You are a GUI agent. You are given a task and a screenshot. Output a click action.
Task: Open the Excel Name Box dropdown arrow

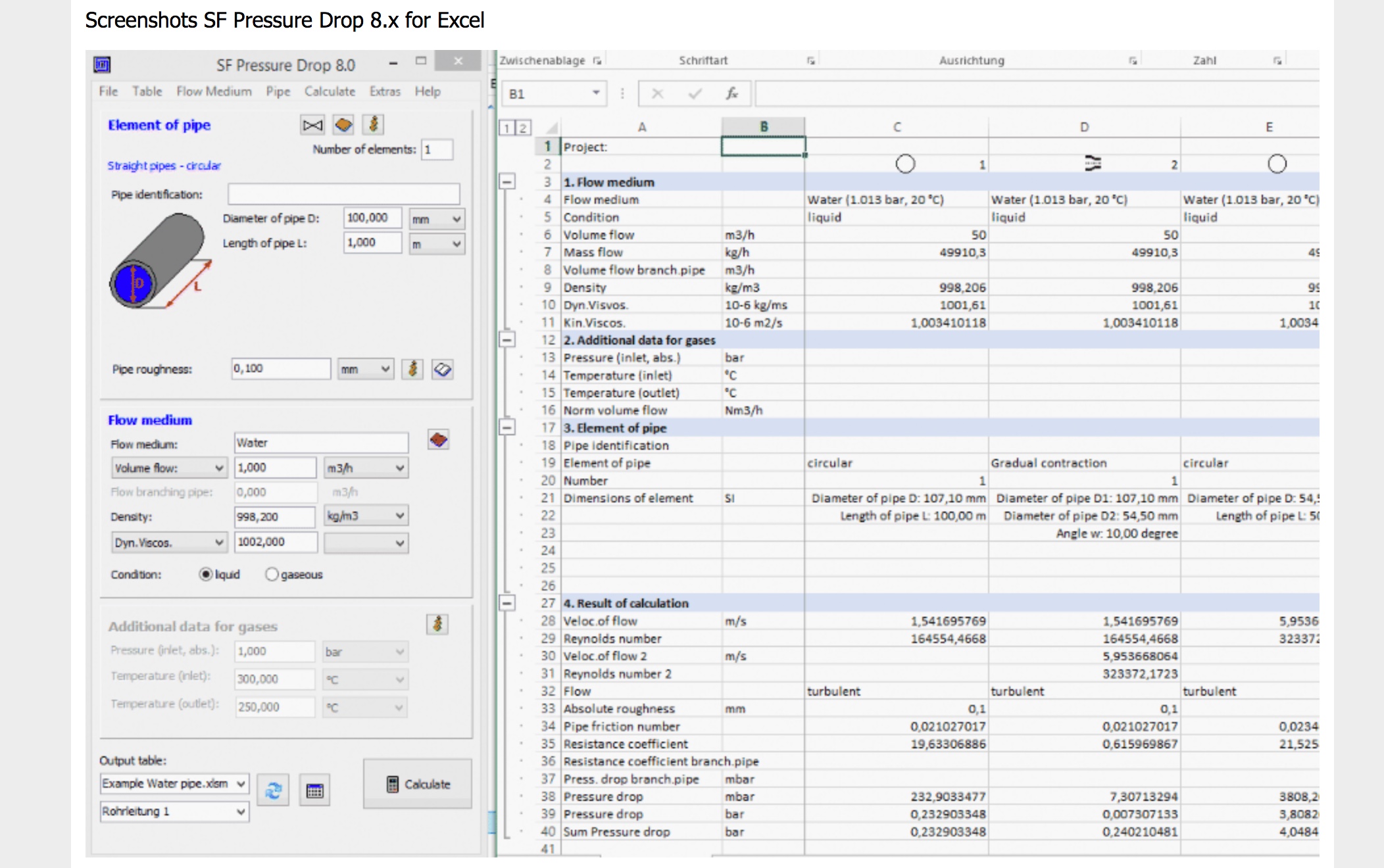(595, 93)
